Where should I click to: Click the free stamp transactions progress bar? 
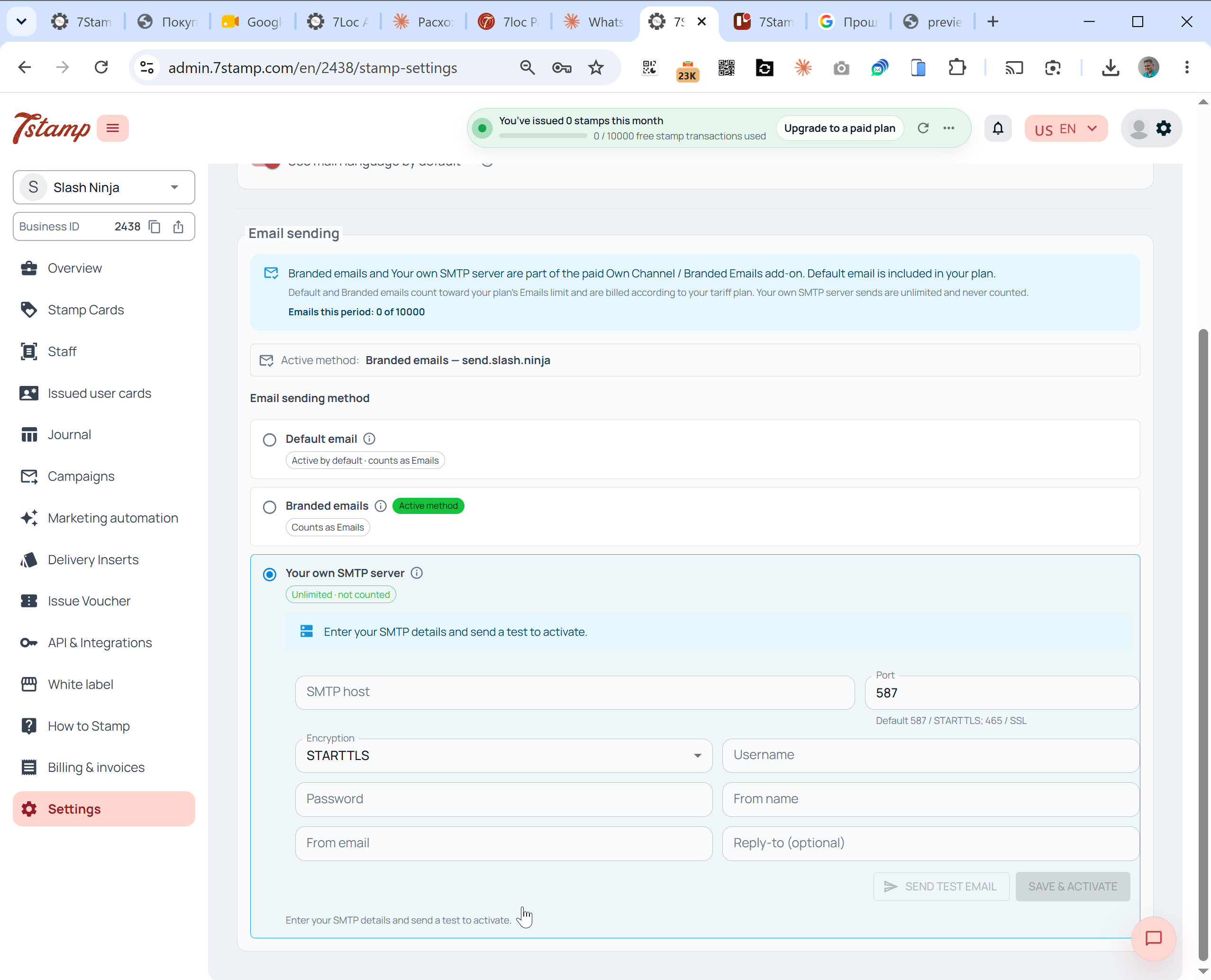(x=543, y=136)
